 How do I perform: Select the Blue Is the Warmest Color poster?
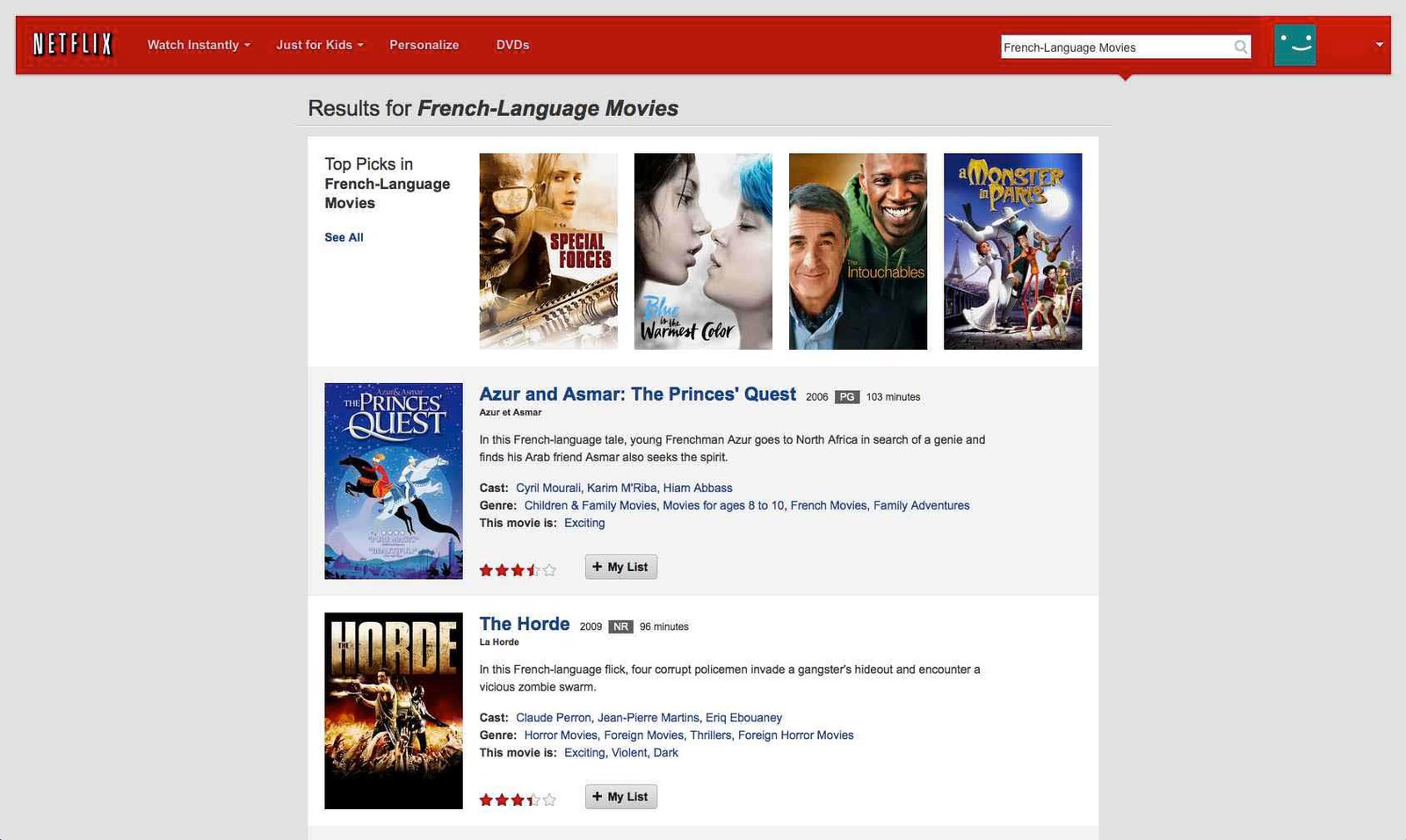[703, 251]
